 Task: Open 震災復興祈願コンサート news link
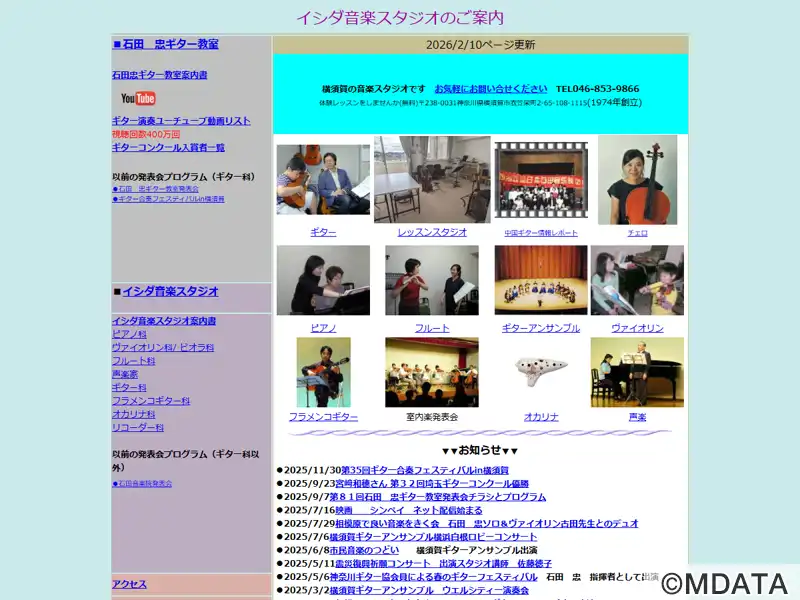pyautogui.click(x=443, y=563)
